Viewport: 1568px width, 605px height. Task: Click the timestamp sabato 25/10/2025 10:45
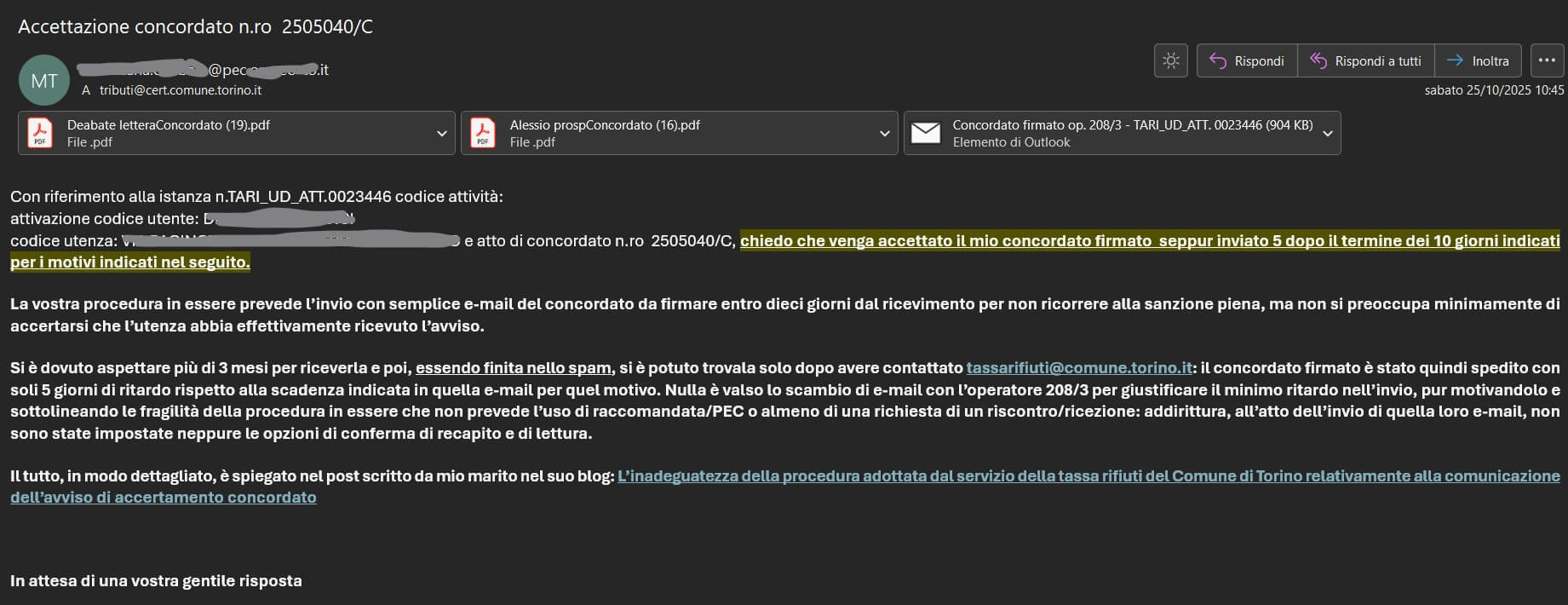coord(1494,90)
